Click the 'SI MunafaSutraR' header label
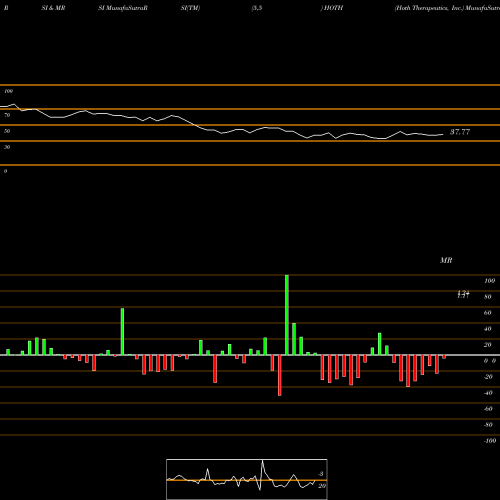Screen dimensions: 500x500 [123, 8]
